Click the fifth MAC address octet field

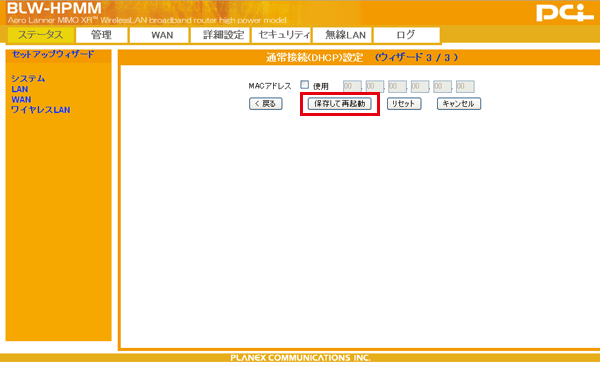[x=442, y=86]
